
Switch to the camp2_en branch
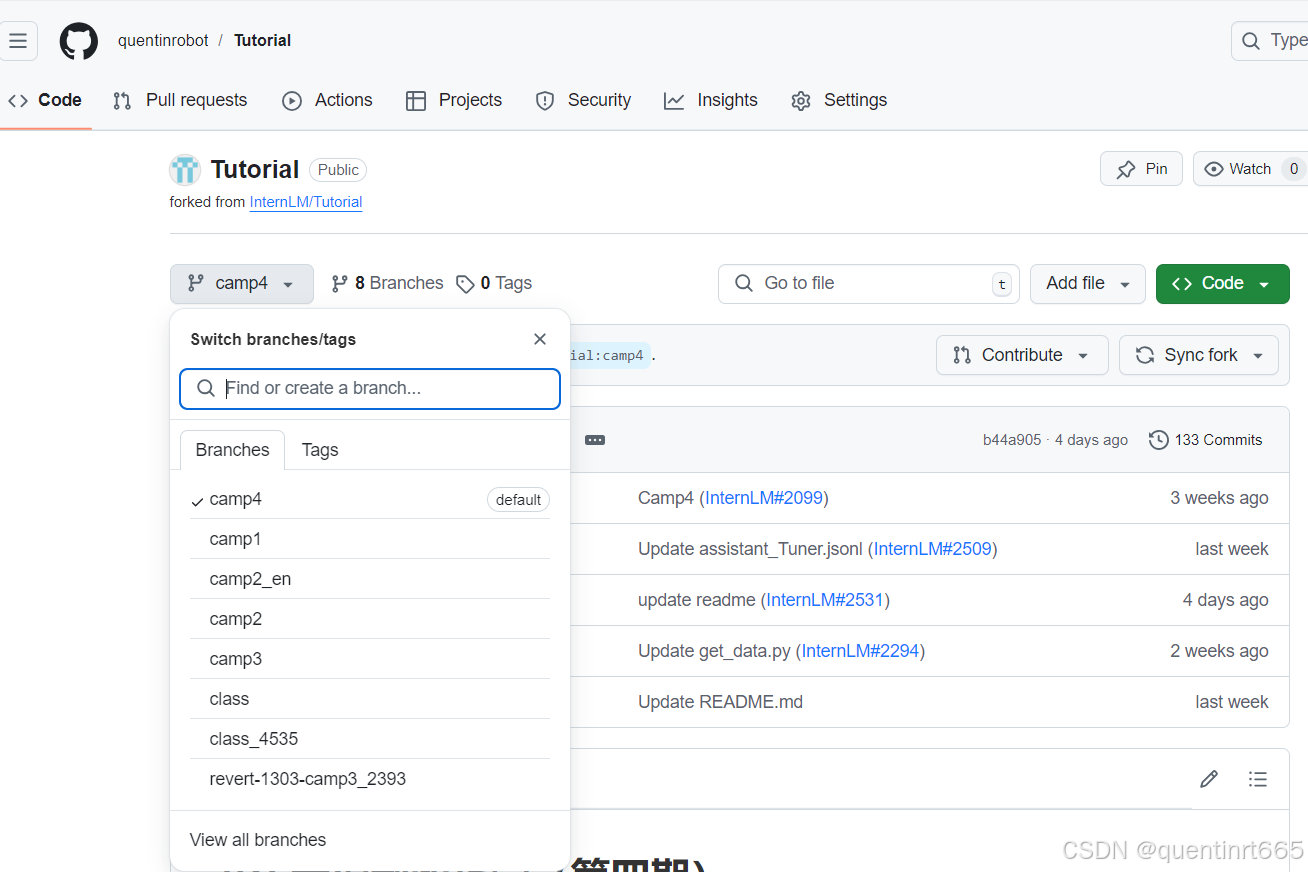click(370, 579)
